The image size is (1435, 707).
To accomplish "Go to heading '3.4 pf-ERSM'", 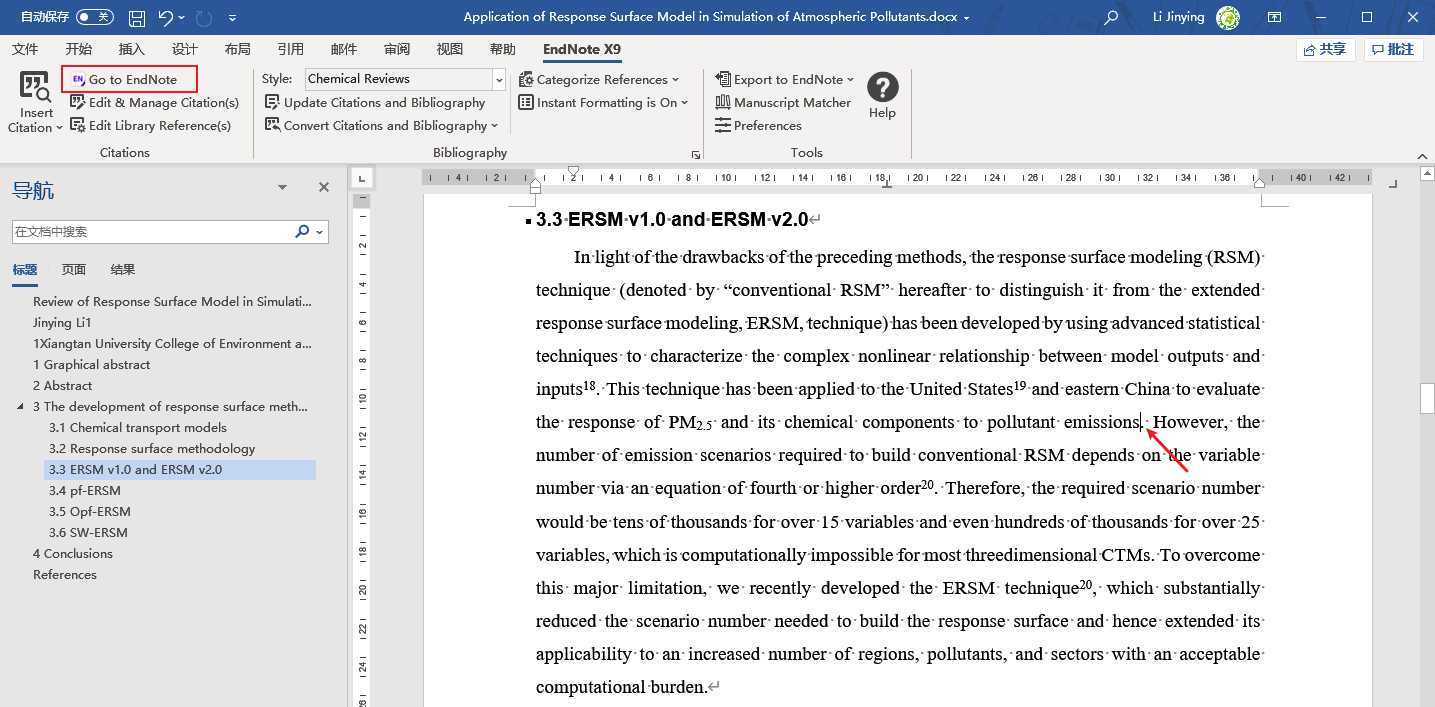I will coord(85,490).
